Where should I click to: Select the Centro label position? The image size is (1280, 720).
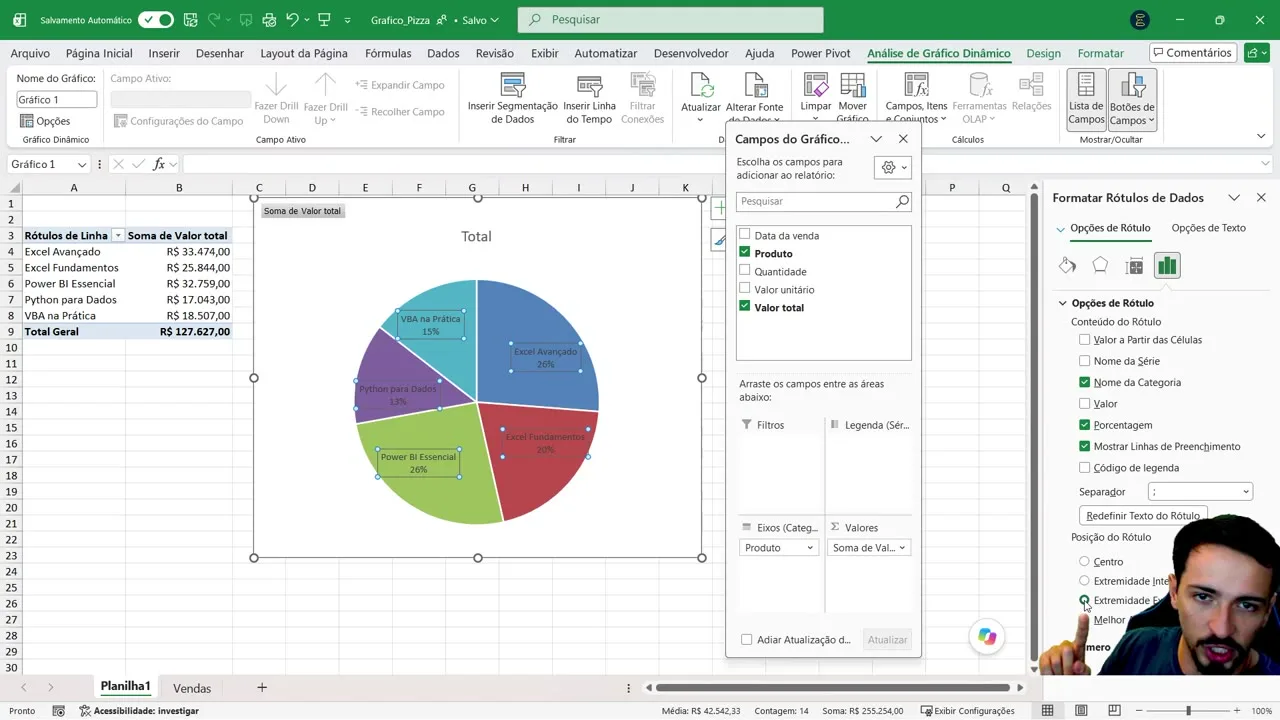pos(1085,562)
